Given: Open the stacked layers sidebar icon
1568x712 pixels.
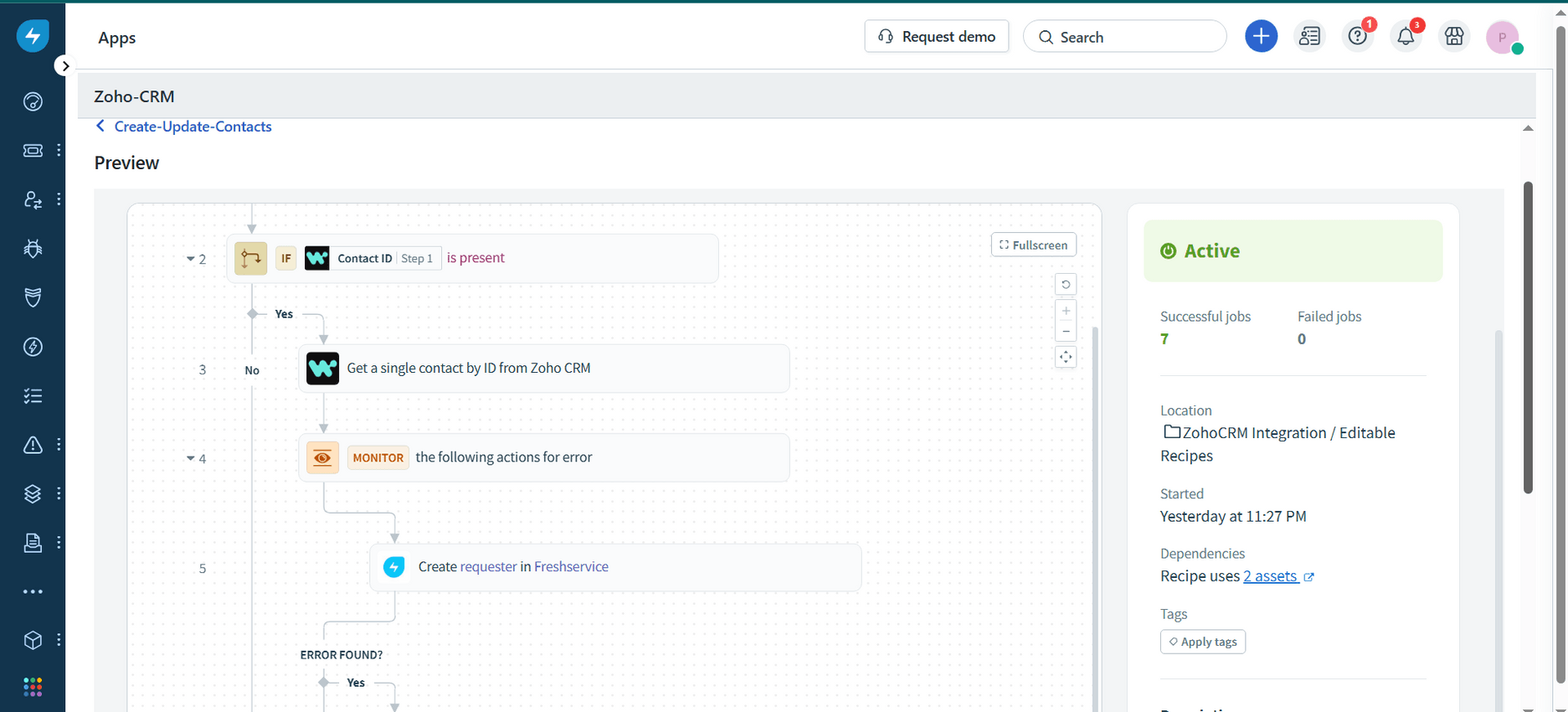Looking at the screenshot, I should [33, 493].
